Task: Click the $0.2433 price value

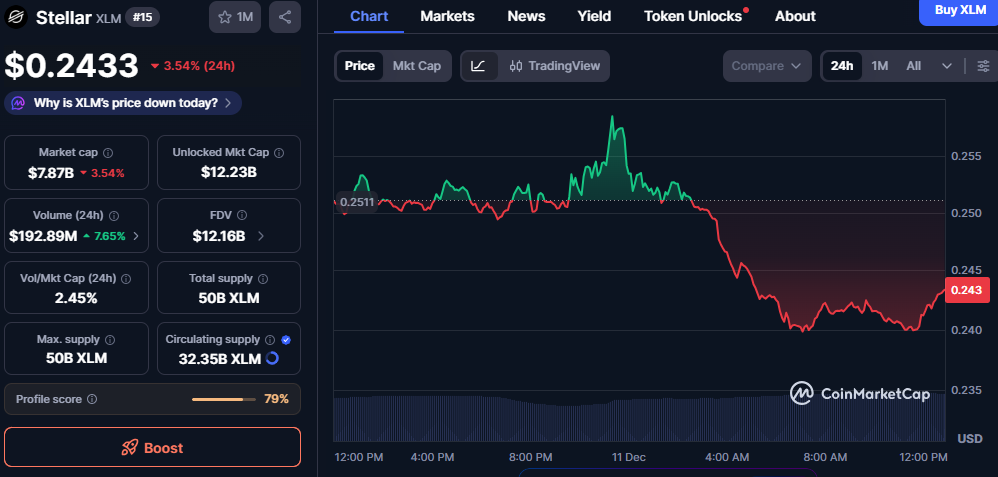Action: pyautogui.click(x=71, y=66)
